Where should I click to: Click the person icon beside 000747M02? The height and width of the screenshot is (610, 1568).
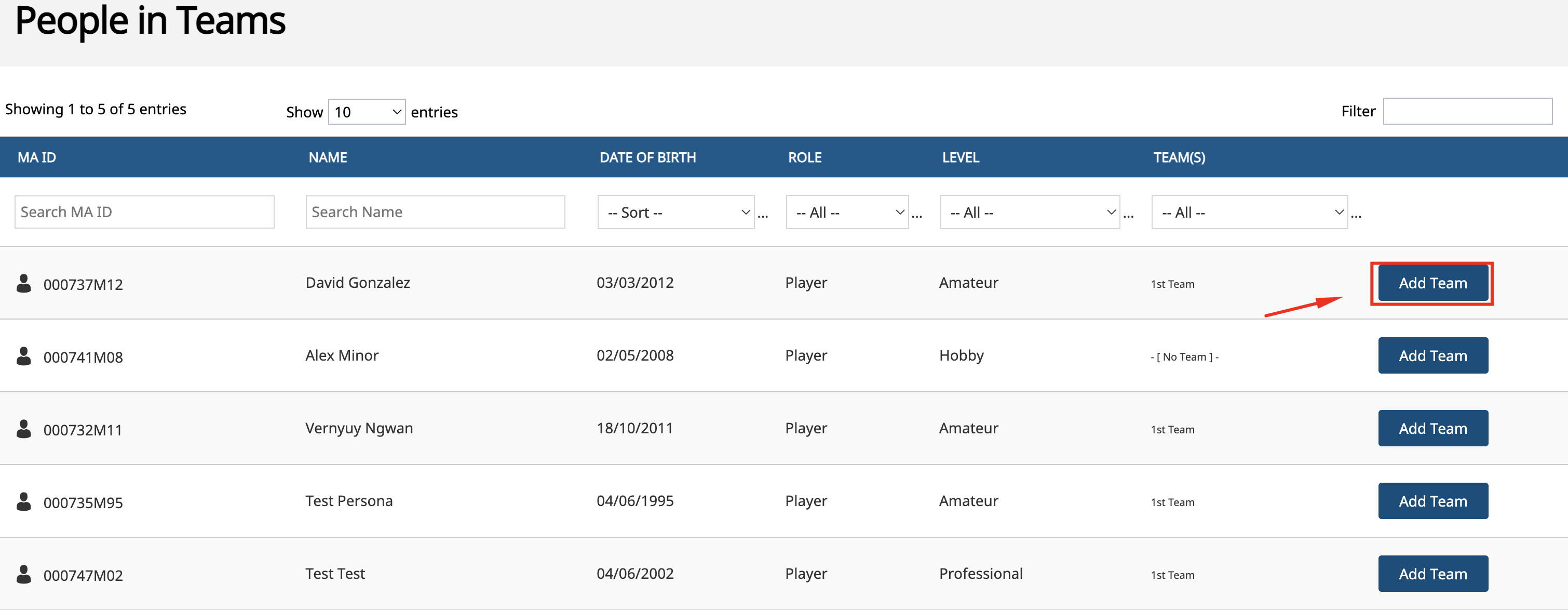point(24,574)
